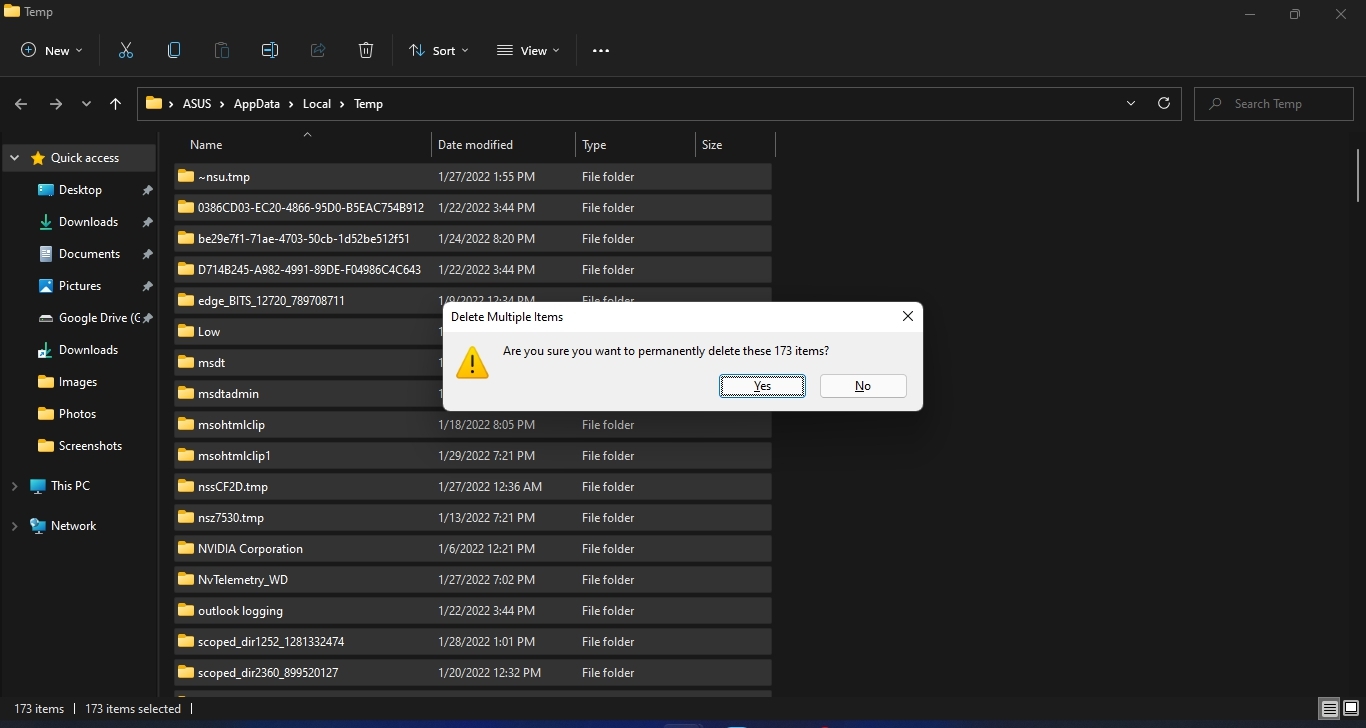Image resolution: width=1366 pixels, height=728 pixels.
Task: Expand address bar history dropdown
Action: (x=1131, y=103)
